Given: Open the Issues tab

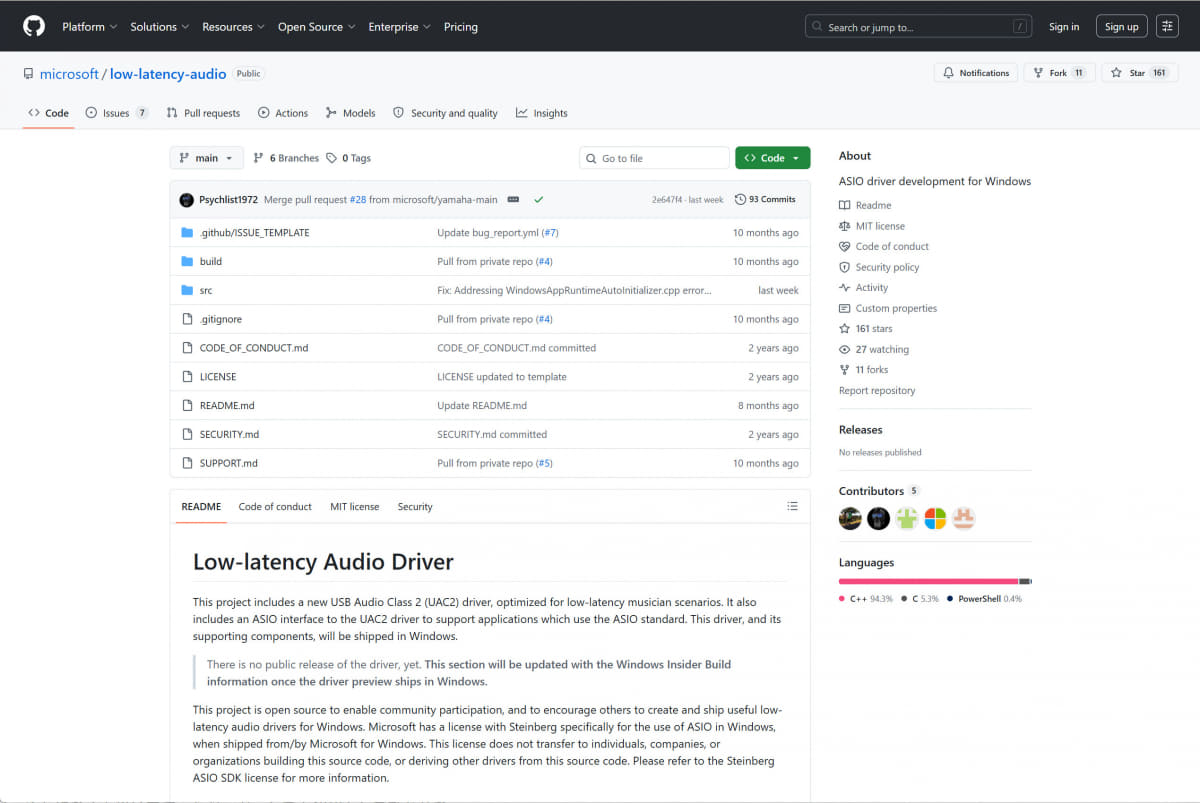Looking at the screenshot, I should 117,113.
